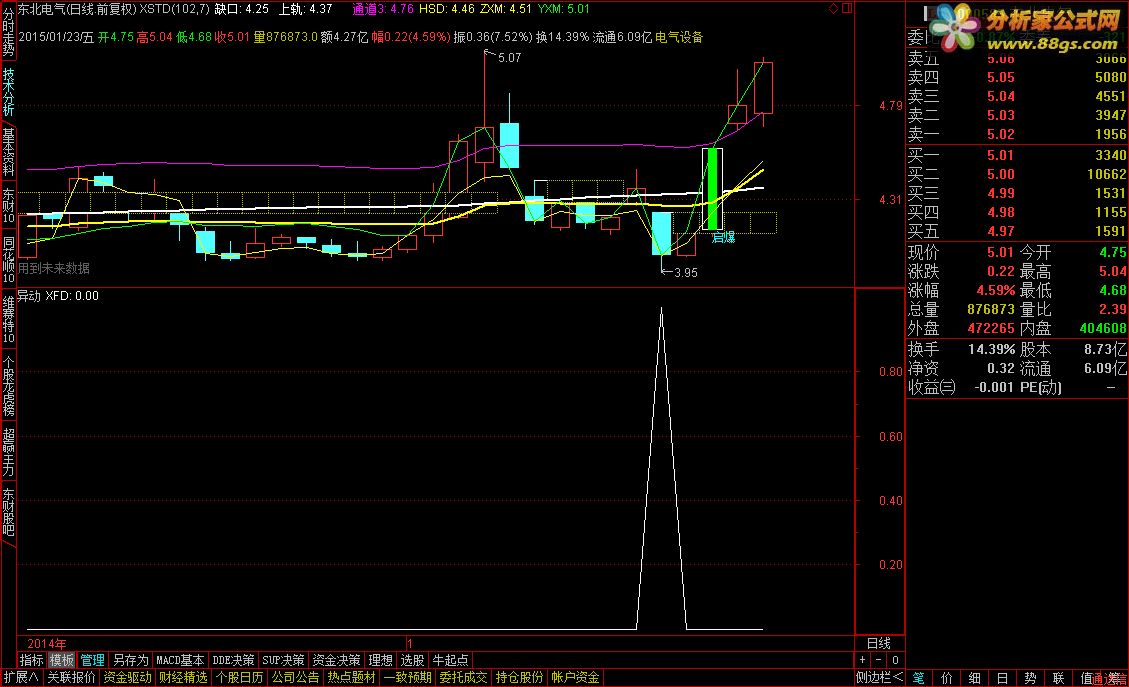1129x687 pixels.
Task: Open the 个股龙虎榜 side tab
Action: (x=8, y=386)
